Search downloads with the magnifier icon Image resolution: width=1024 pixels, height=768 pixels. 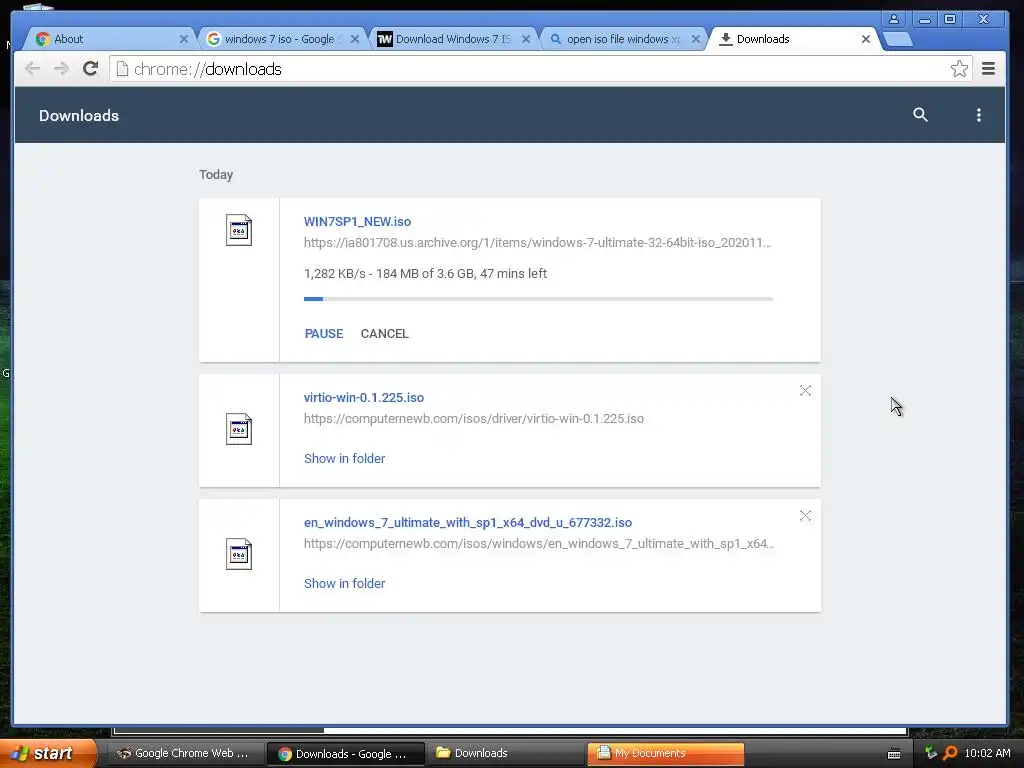coord(920,115)
